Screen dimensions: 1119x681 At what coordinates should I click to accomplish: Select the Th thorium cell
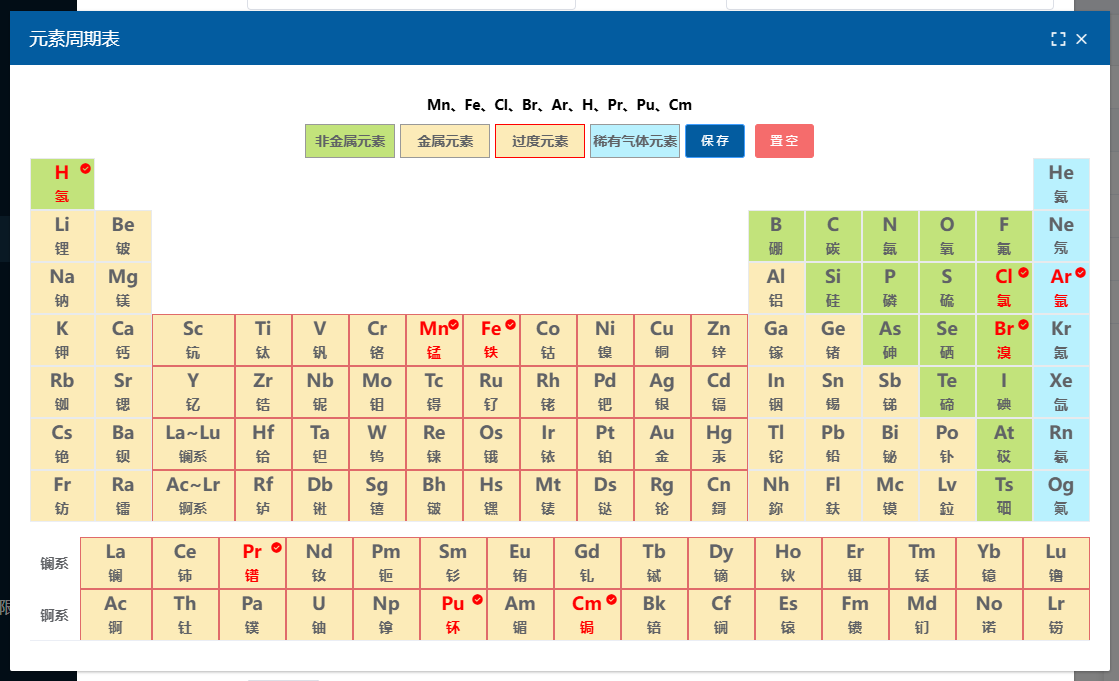185,615
